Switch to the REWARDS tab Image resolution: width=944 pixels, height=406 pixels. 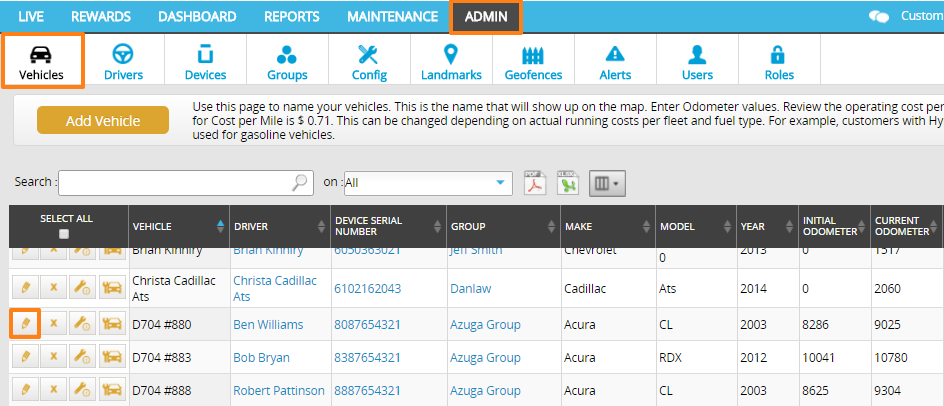(x=101, y=16)
